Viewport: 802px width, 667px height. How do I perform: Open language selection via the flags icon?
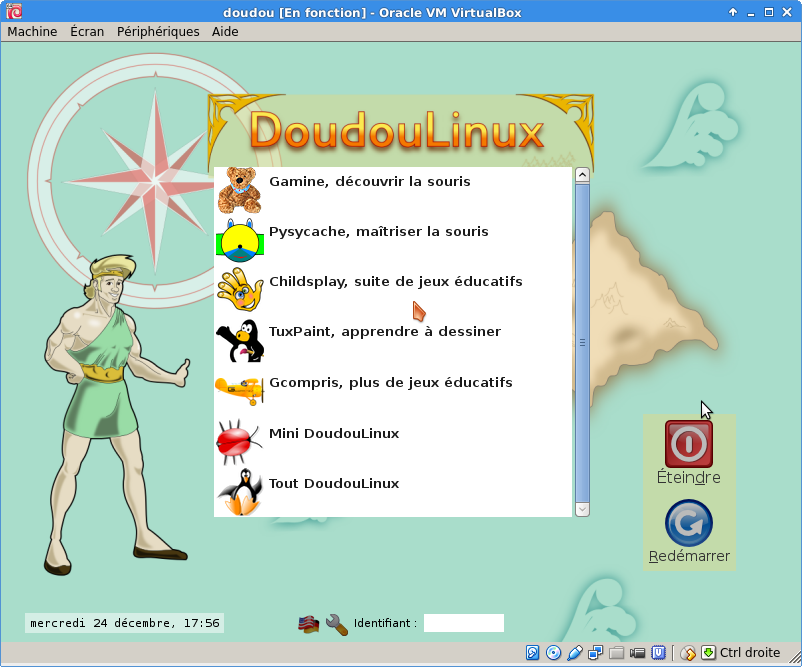pyautogui.click(x=308, y=624)
